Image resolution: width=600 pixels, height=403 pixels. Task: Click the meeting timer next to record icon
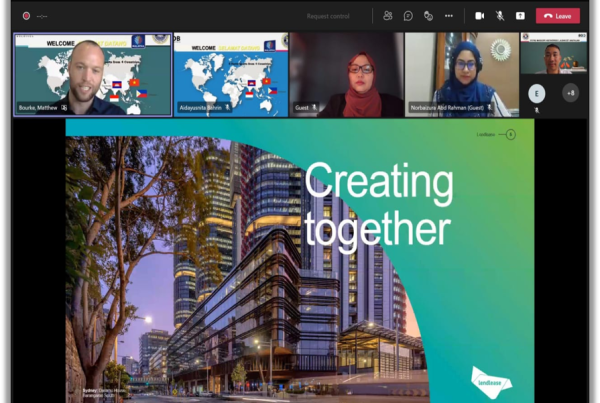pyautogui.click(x=42, y=16)
